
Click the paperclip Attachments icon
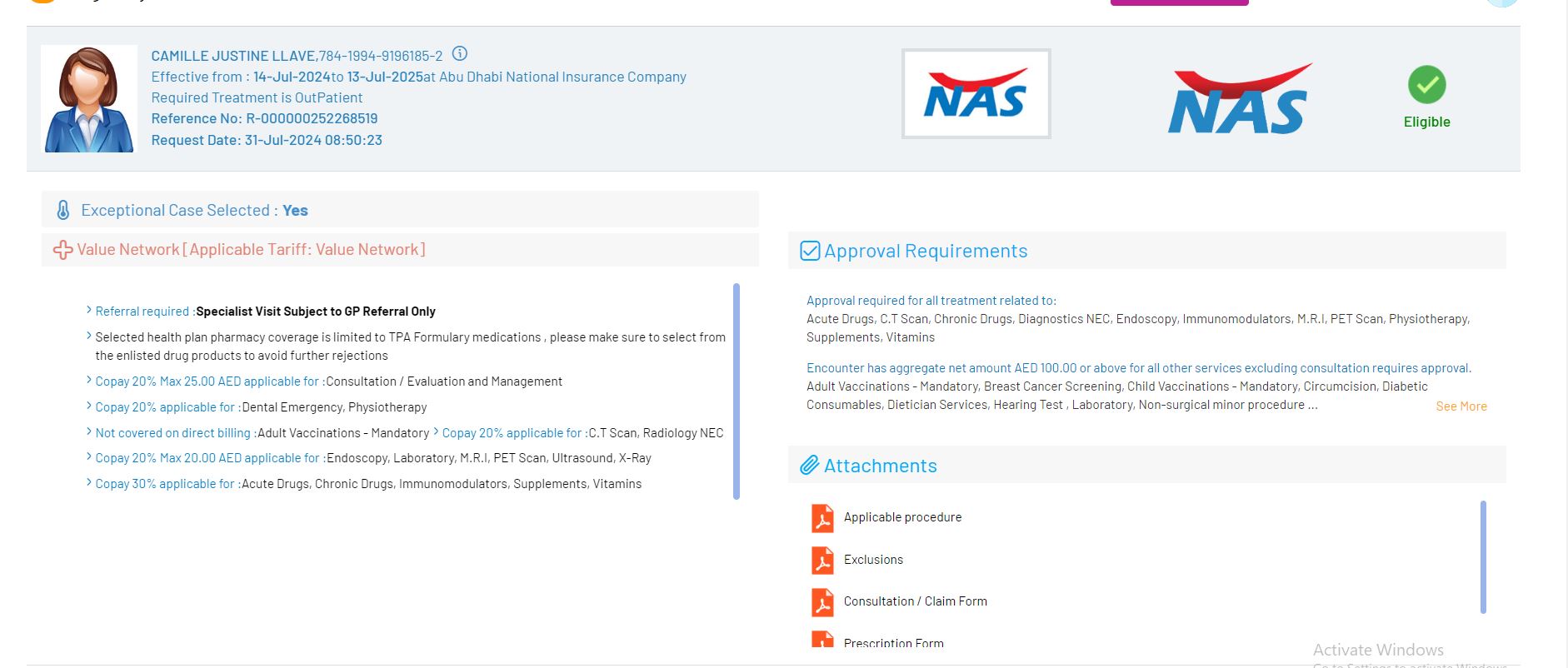pos(810,466)
